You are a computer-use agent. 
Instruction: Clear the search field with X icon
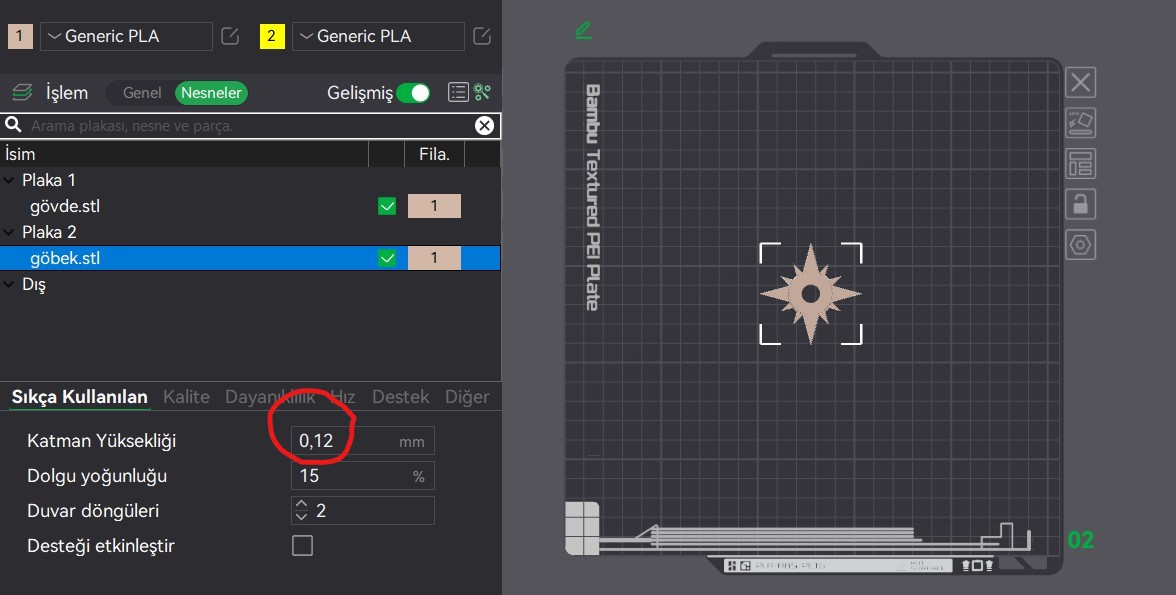pos(484,126)
